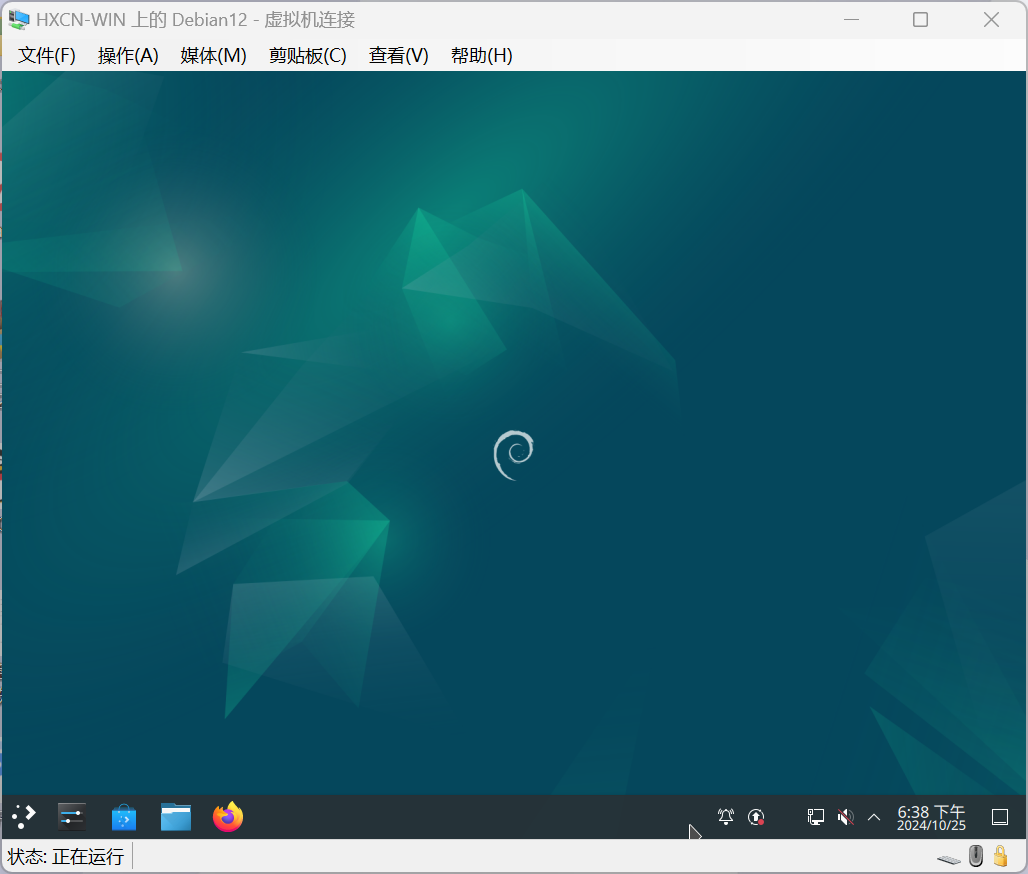Screen dimensions: 1028x874
Task: Open the 查看(V) menu
Action: (399, 56)
